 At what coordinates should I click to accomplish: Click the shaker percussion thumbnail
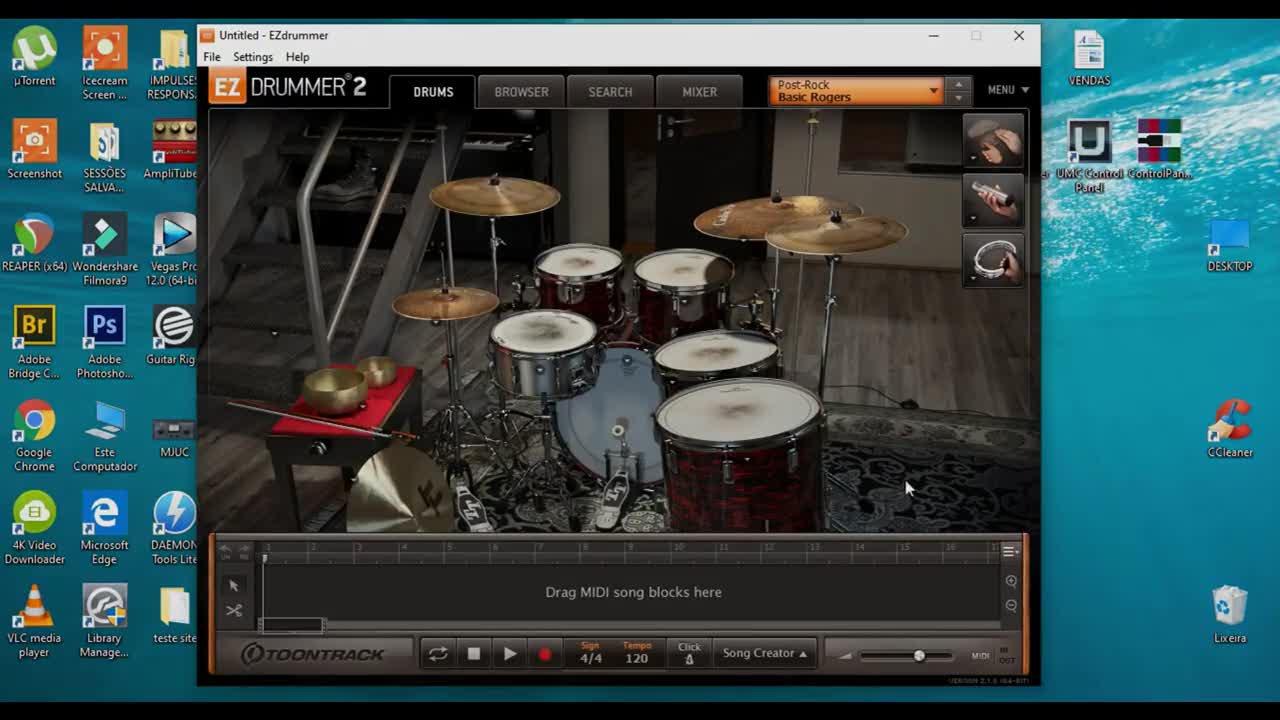pos(993,201)
